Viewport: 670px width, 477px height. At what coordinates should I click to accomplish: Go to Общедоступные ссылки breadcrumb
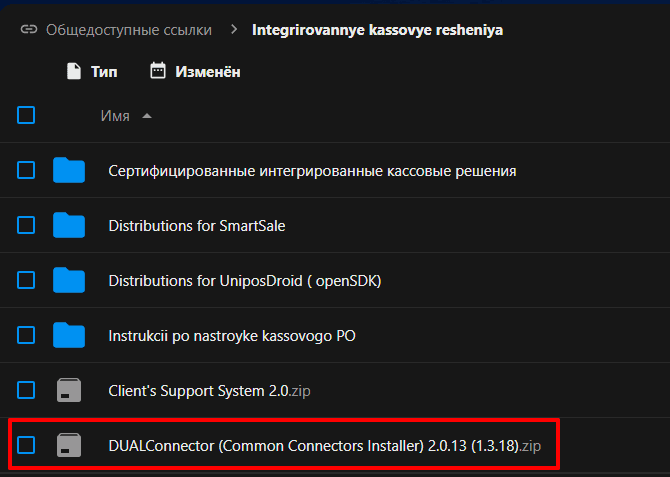point(128,30)
